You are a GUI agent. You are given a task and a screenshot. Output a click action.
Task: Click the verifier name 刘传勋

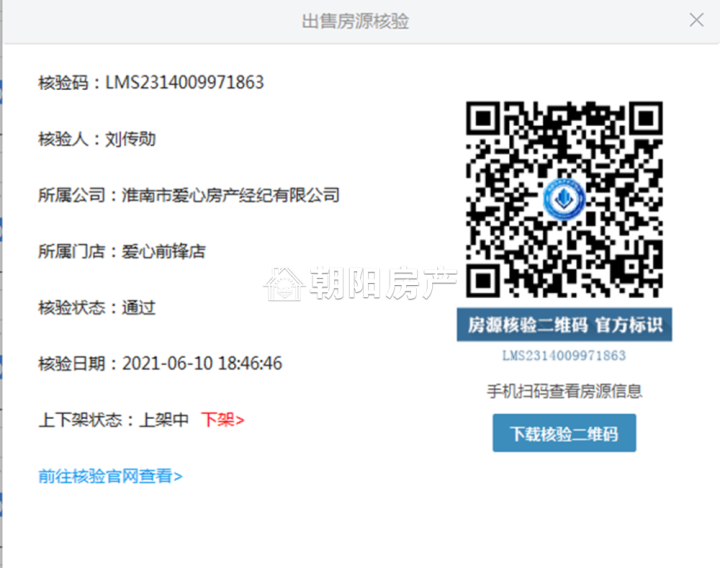tap(130, 139)
